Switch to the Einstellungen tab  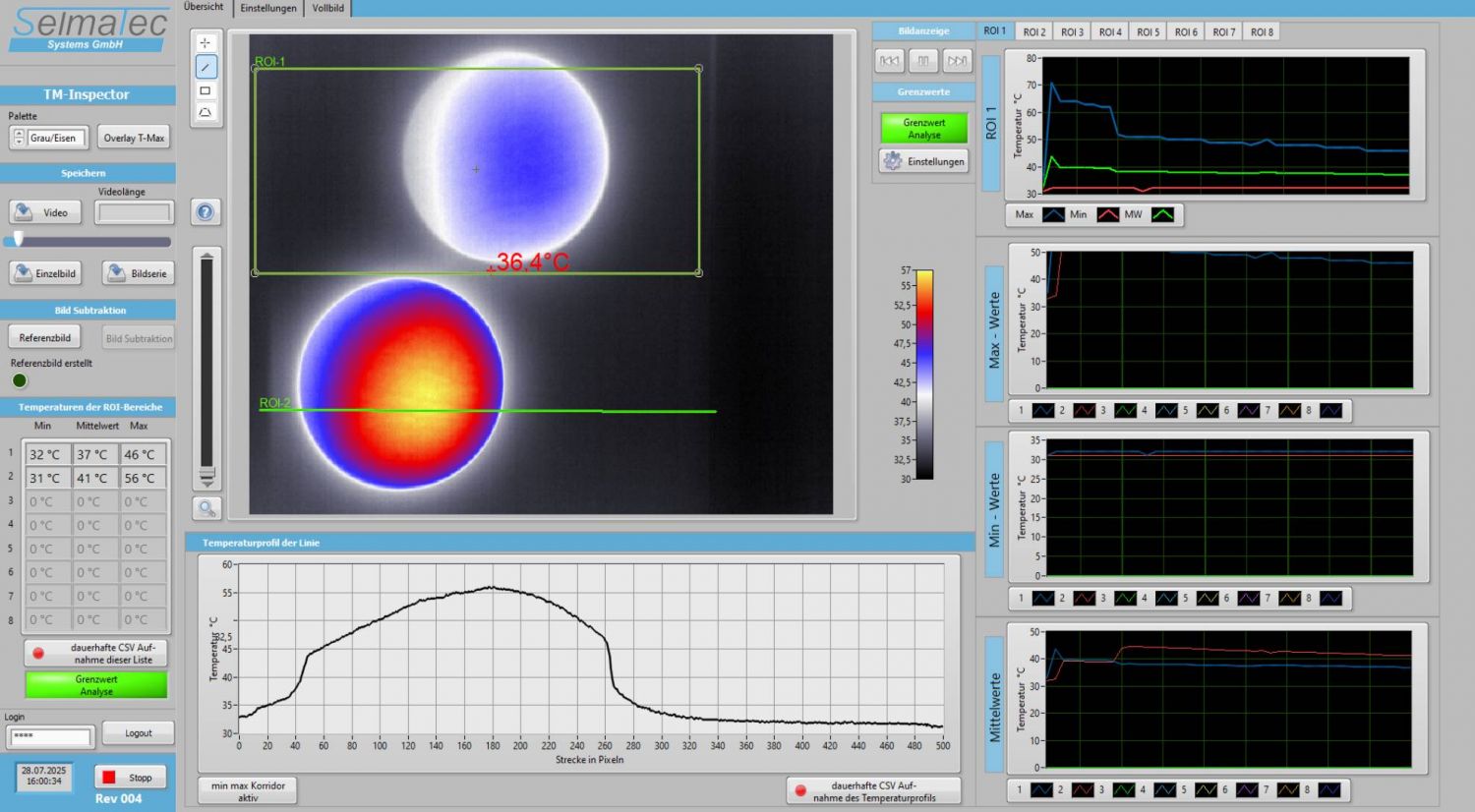pos(268,8)
